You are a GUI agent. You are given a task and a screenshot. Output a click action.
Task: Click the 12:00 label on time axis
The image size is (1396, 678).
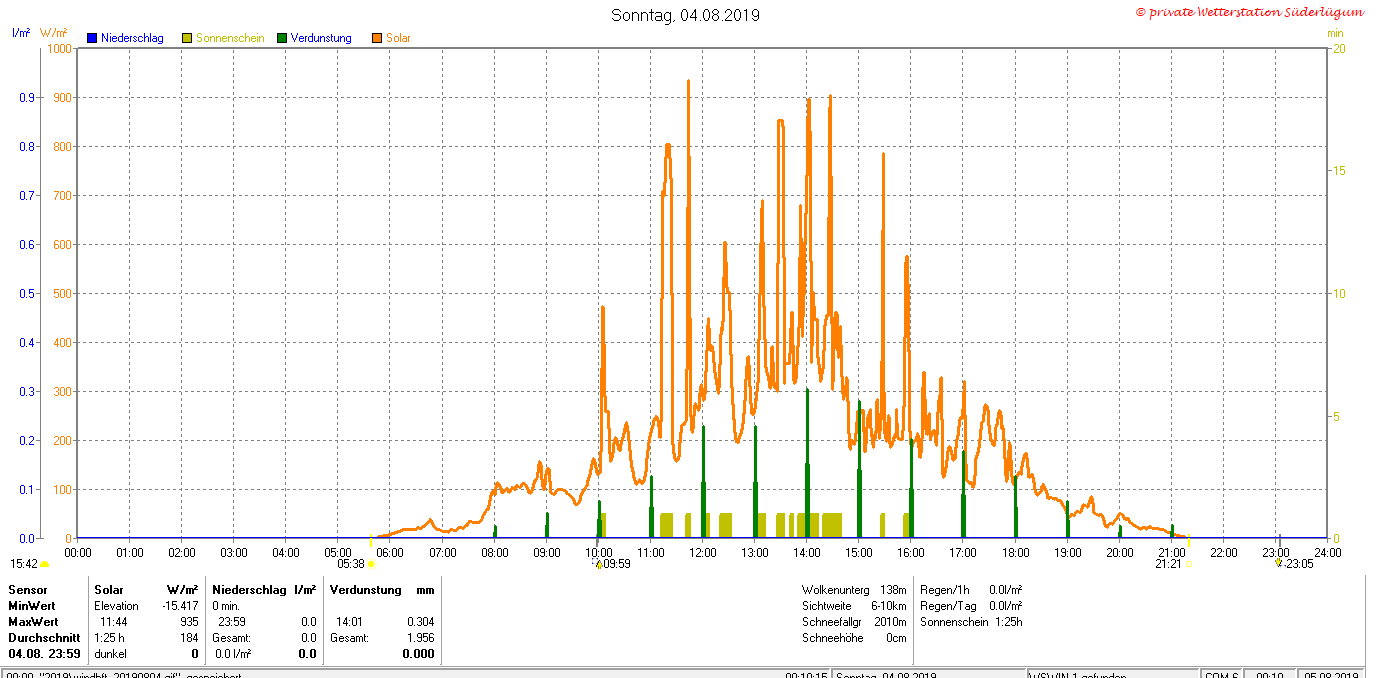coord(703,552)
